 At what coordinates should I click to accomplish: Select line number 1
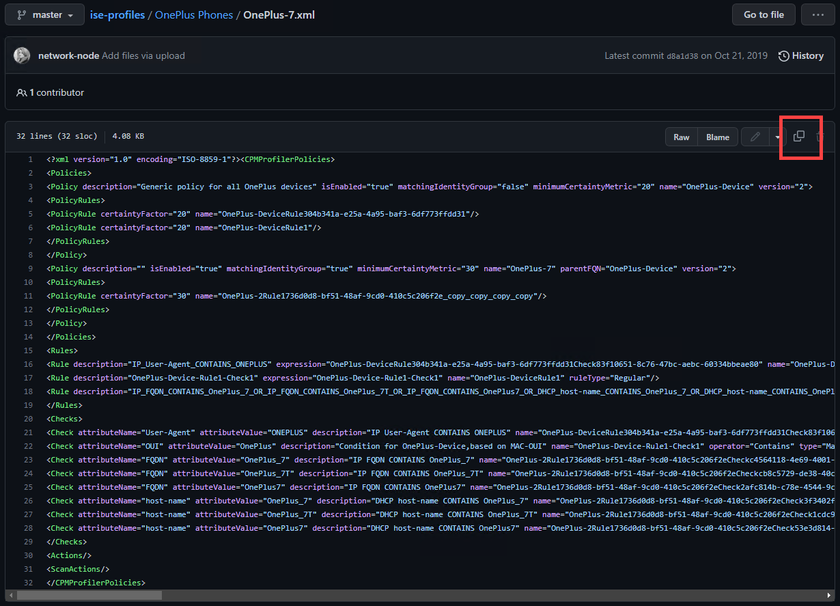(x=30, y=159)
